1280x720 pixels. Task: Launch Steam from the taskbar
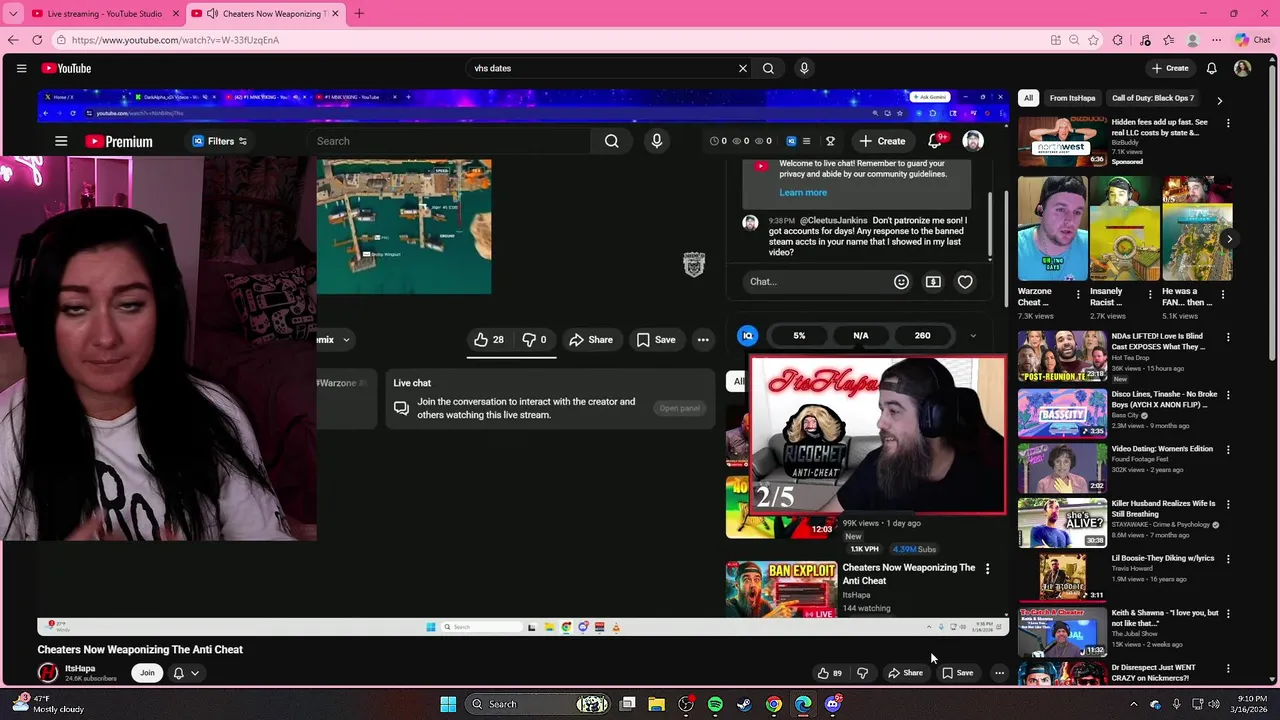pyautogui.click(x=744, y=704)
